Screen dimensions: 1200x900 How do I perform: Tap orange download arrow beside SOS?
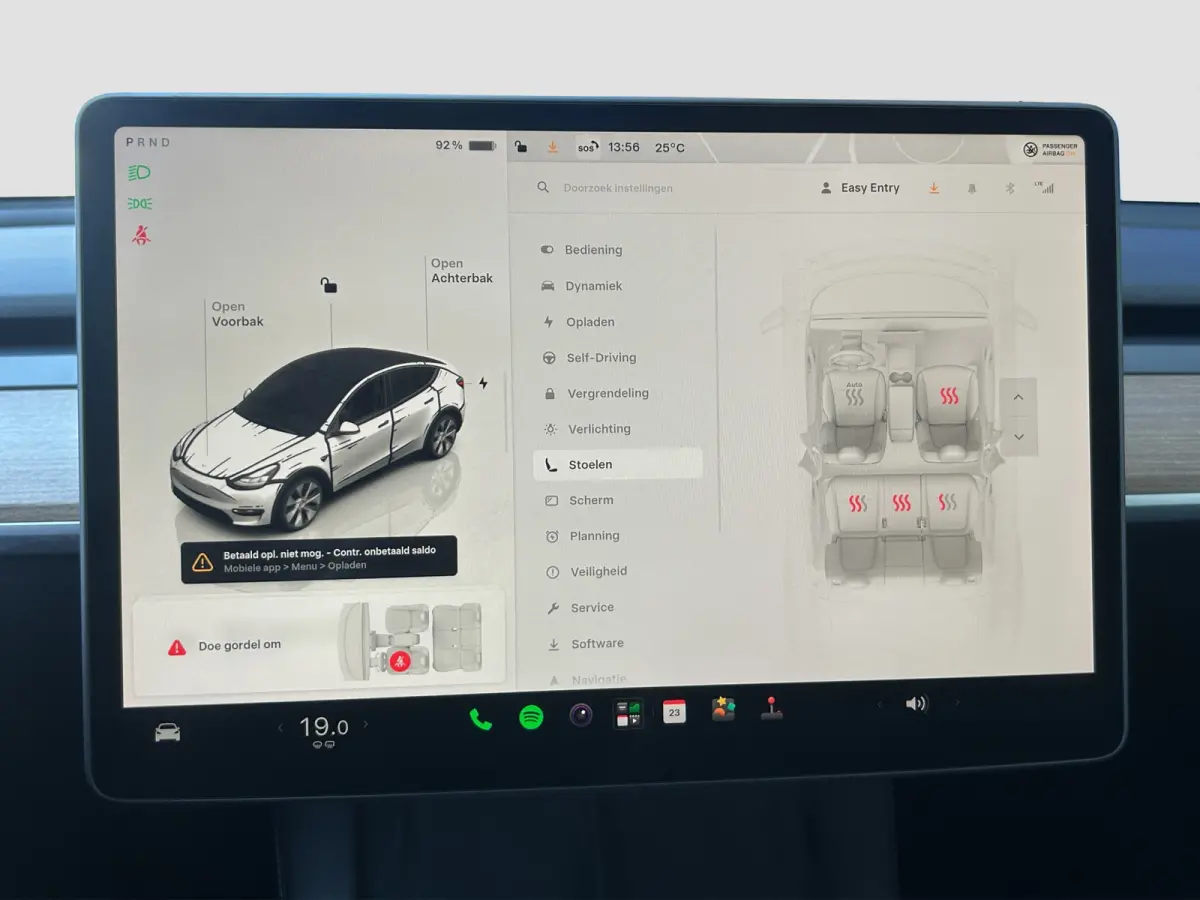[x=552, y=147]
